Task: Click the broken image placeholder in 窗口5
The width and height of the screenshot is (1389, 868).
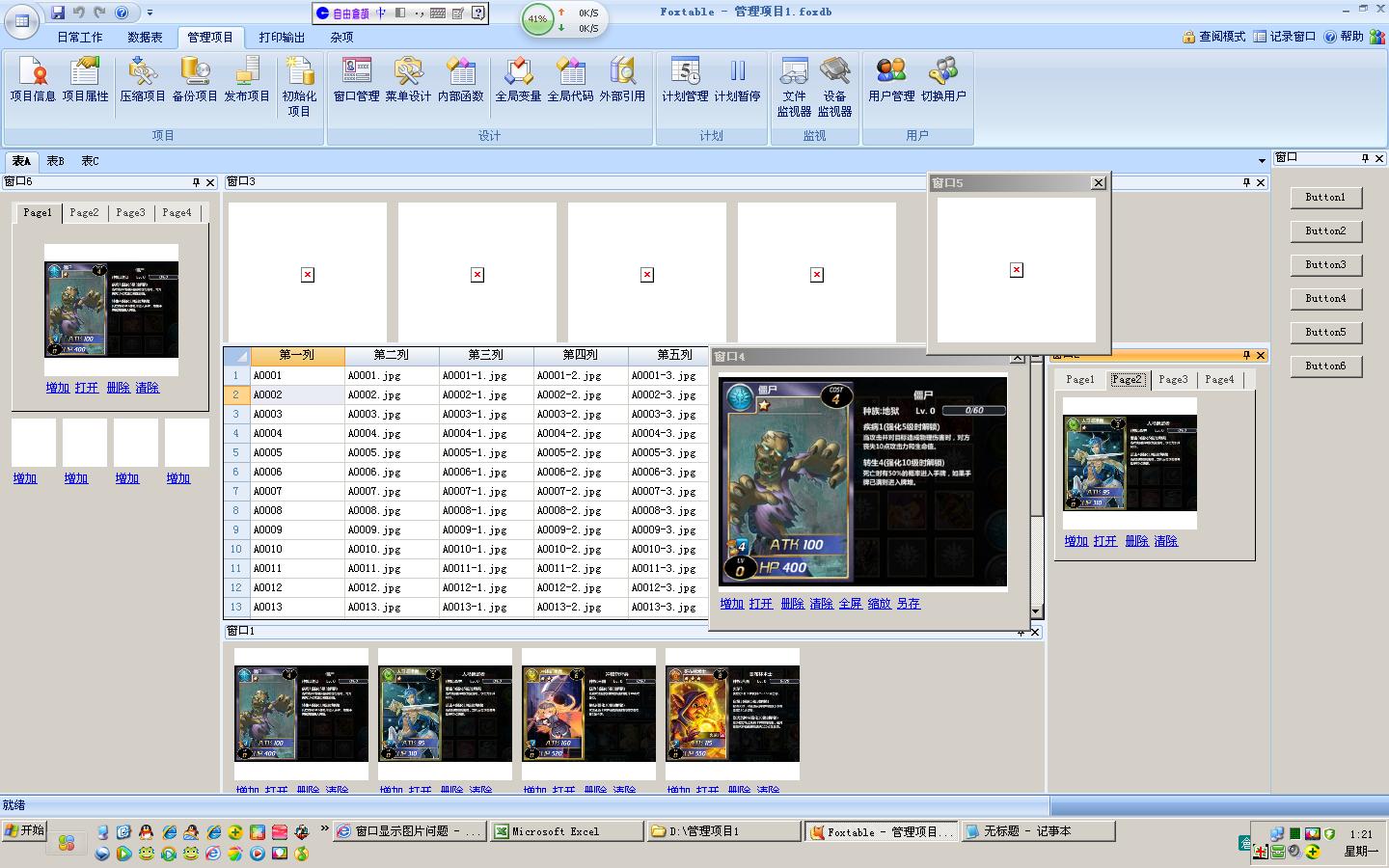Action: [1016, 270]
